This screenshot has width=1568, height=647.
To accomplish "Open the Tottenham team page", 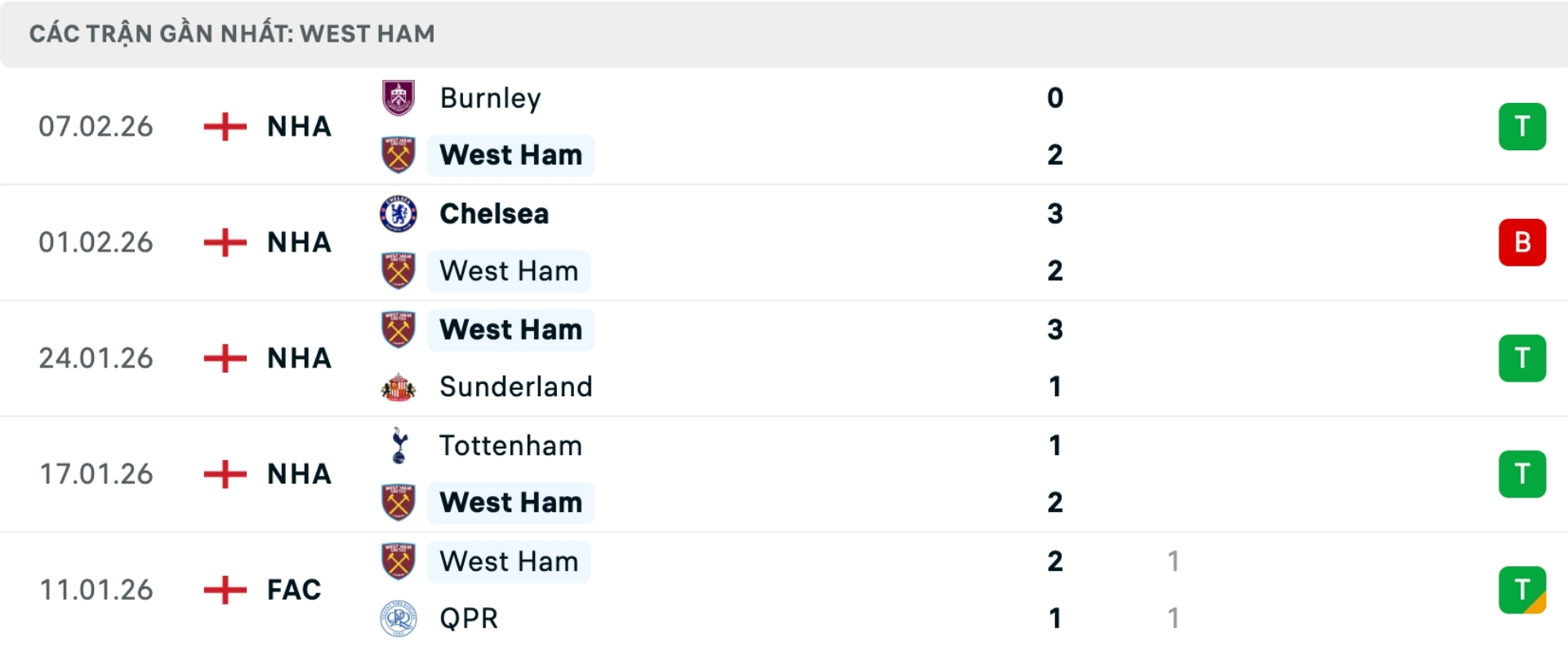I will 510,446.
